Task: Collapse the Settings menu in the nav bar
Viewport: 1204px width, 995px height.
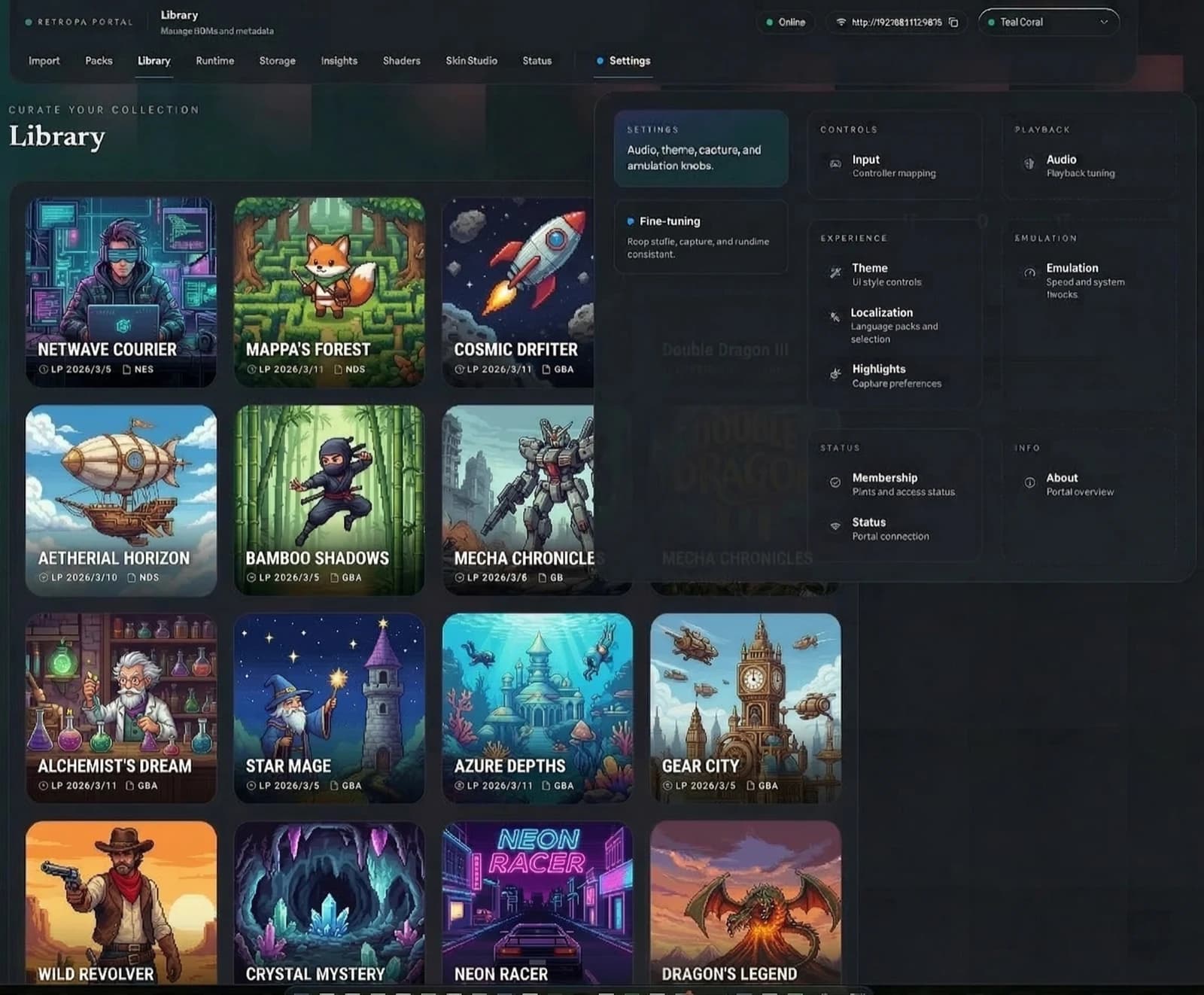Action: pyautogui.click(x=623, y=61)
